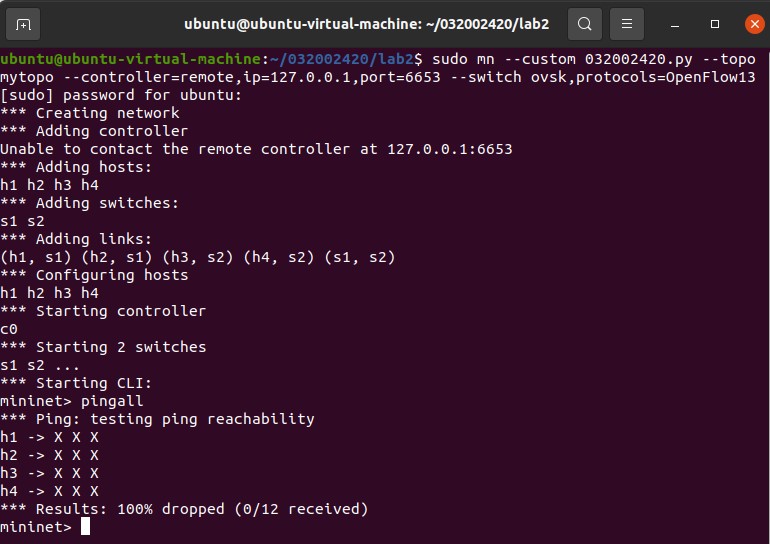This screenshot has height=544, width=770.
Task: Click the links list '(h1, s1) (h2, s1)...' line
Action: [198, 257]
